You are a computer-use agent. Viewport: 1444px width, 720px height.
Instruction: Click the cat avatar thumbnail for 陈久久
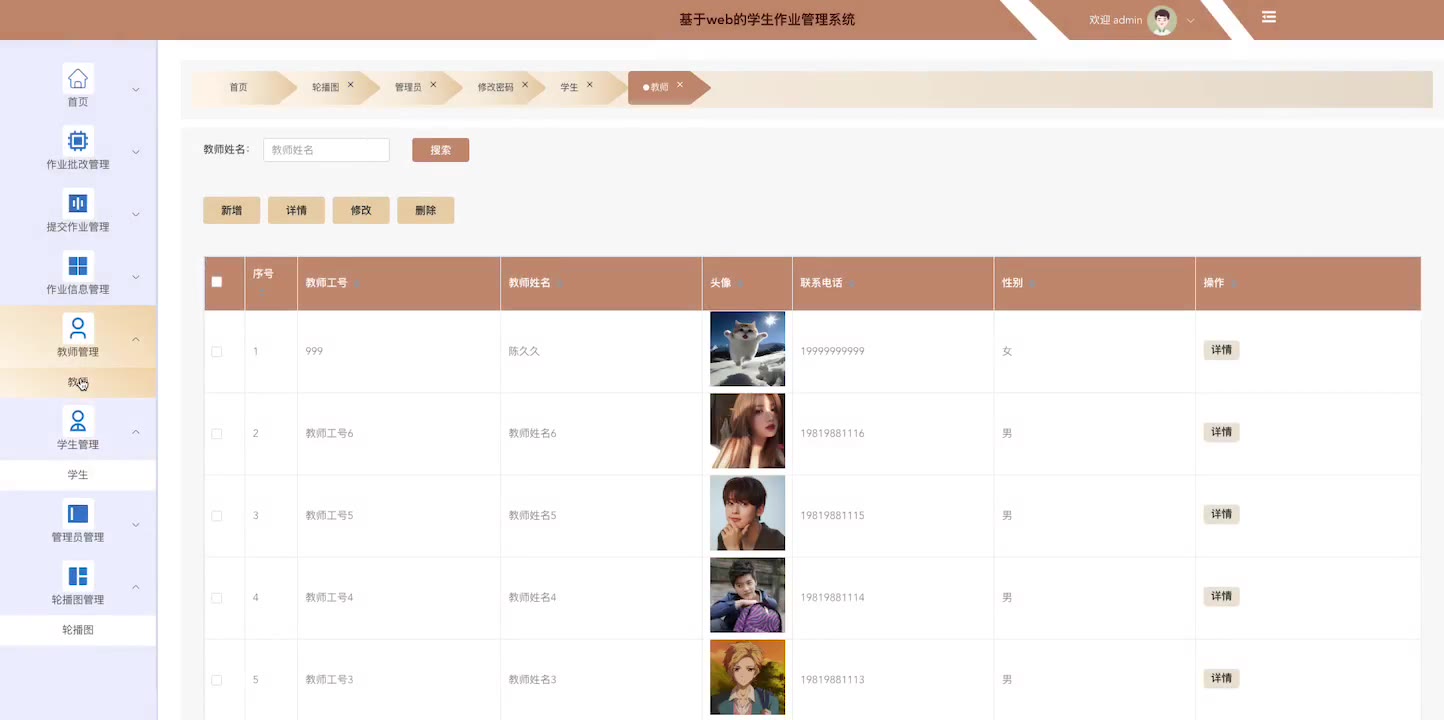coord(747,349)
